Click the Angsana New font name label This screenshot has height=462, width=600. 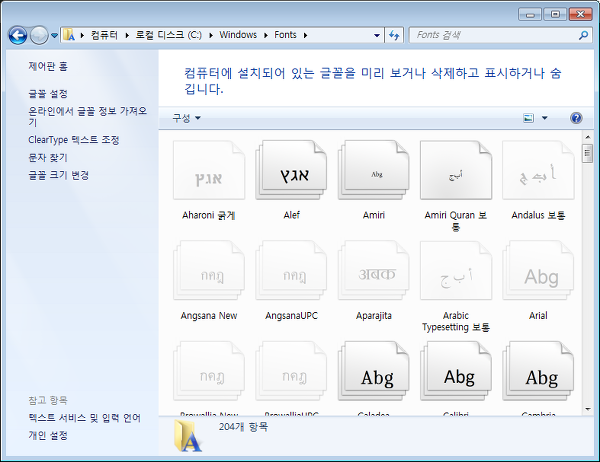click(x=209, y=316)
